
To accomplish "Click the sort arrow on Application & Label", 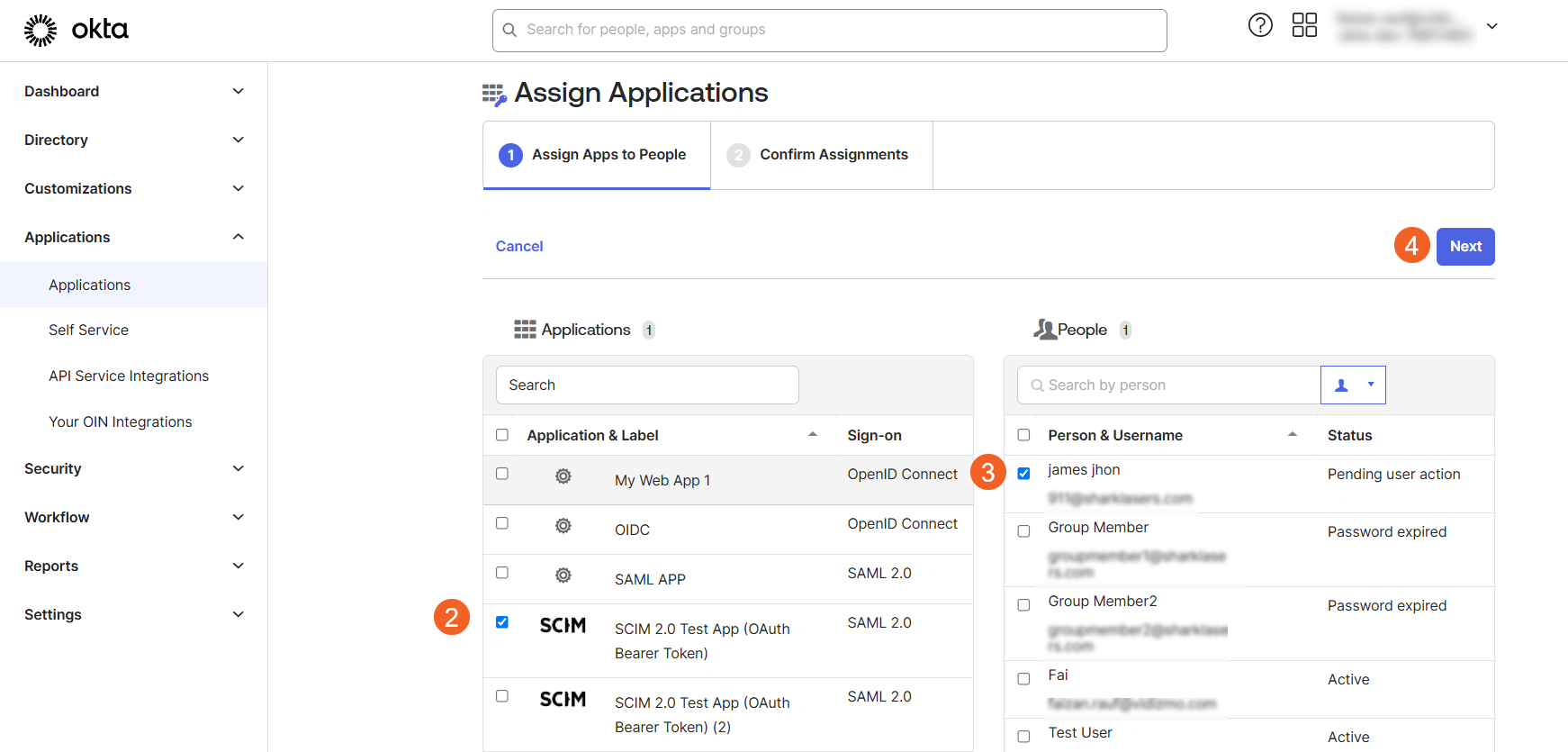I will coord(812,435).
